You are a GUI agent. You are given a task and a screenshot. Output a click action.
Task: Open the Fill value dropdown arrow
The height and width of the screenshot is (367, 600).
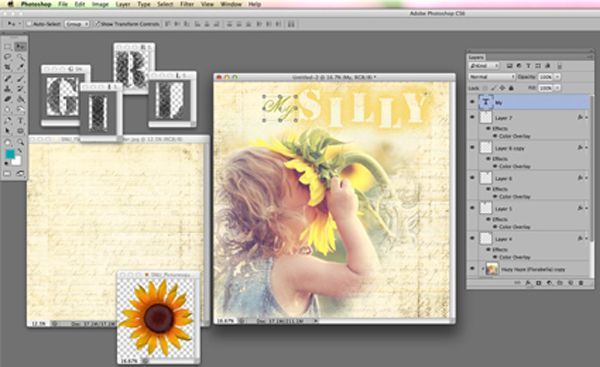[557, 88]
